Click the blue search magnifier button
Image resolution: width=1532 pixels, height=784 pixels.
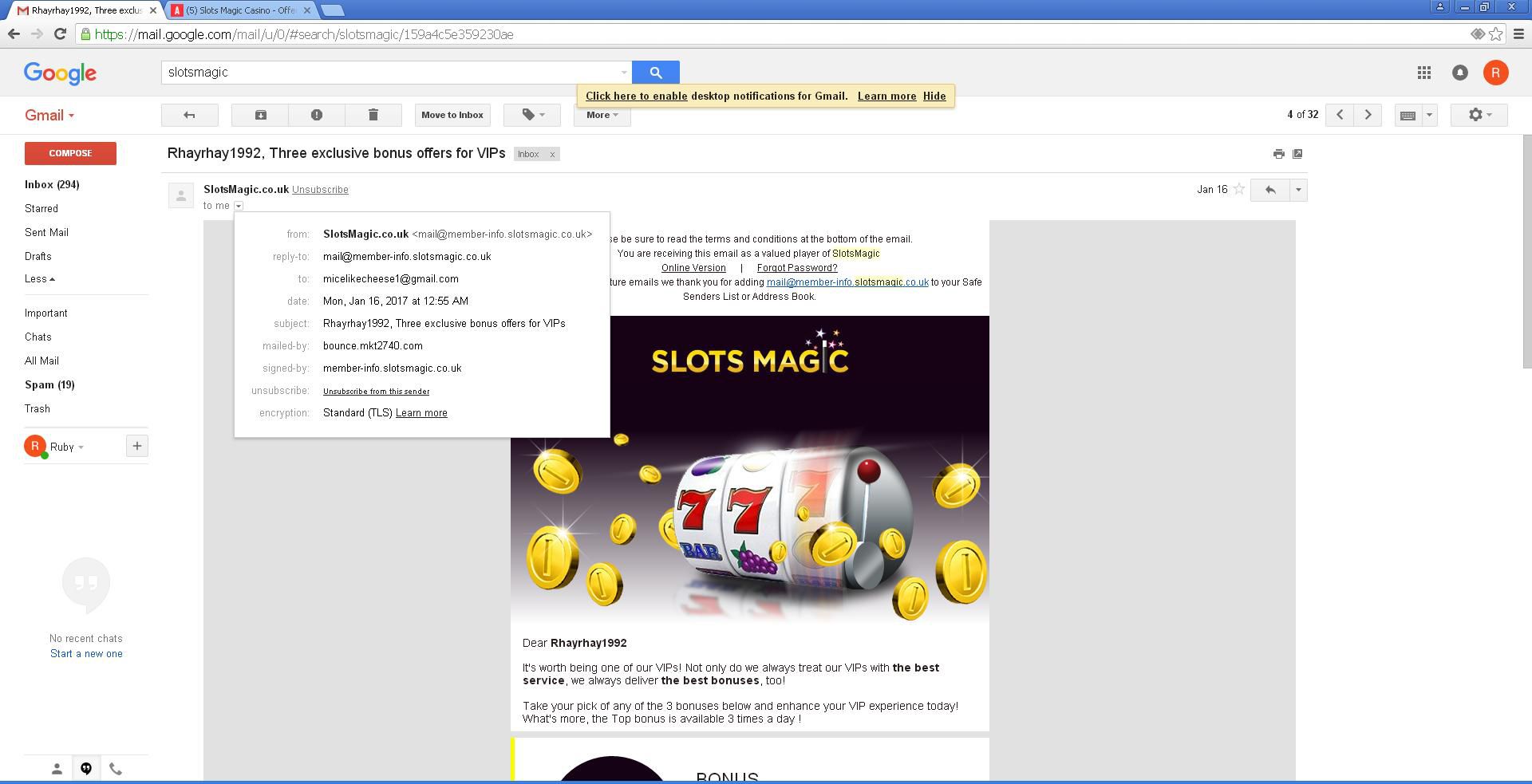(656, 72)
